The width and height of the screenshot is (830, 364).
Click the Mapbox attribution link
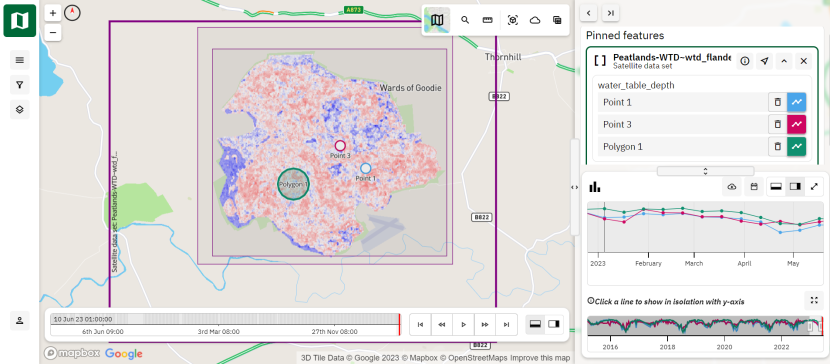(419, 358)
